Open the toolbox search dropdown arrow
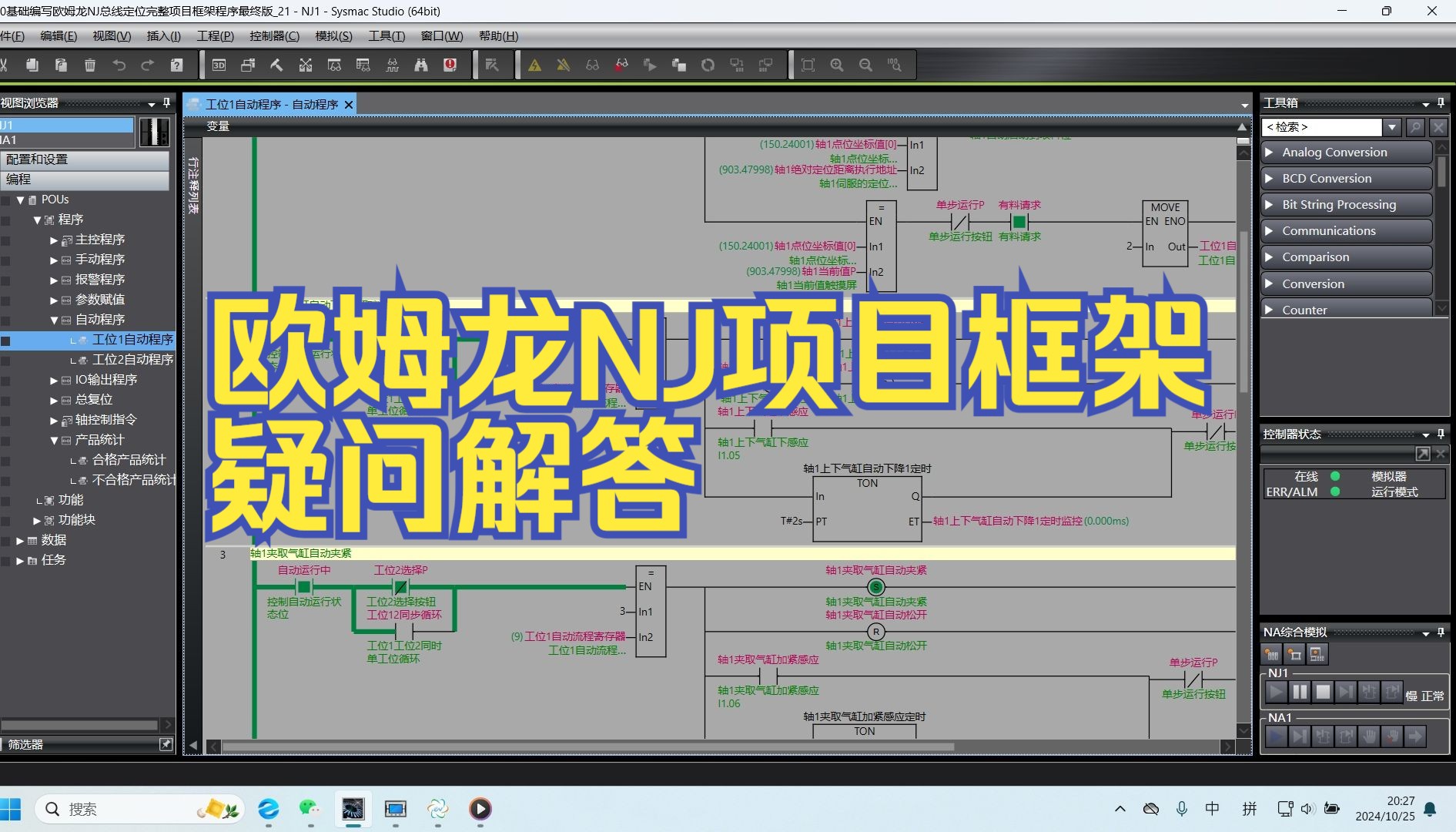The image size is (1456, 832). [x=1392, y=127]
